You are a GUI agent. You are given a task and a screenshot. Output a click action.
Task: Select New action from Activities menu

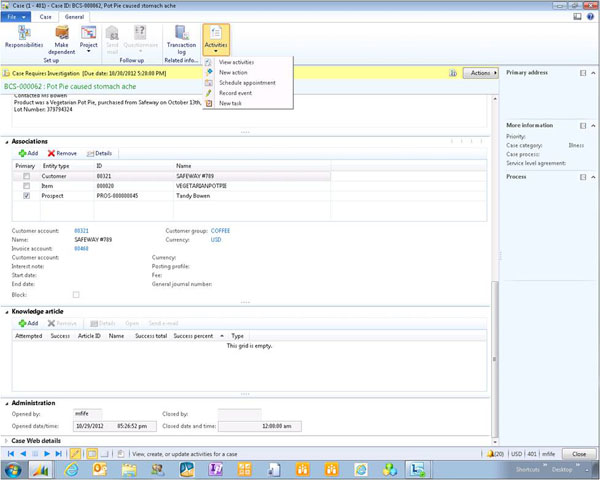pos(232,72)
